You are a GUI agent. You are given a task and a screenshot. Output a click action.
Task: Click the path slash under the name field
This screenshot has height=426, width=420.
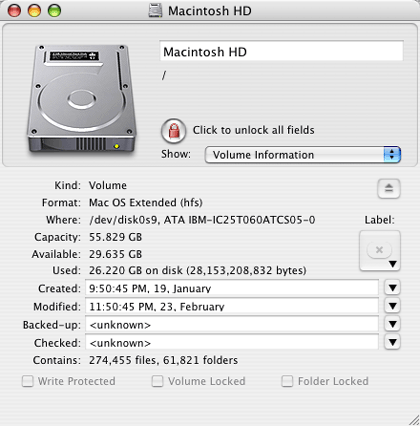pyautogui.click(x=164, y=76)
